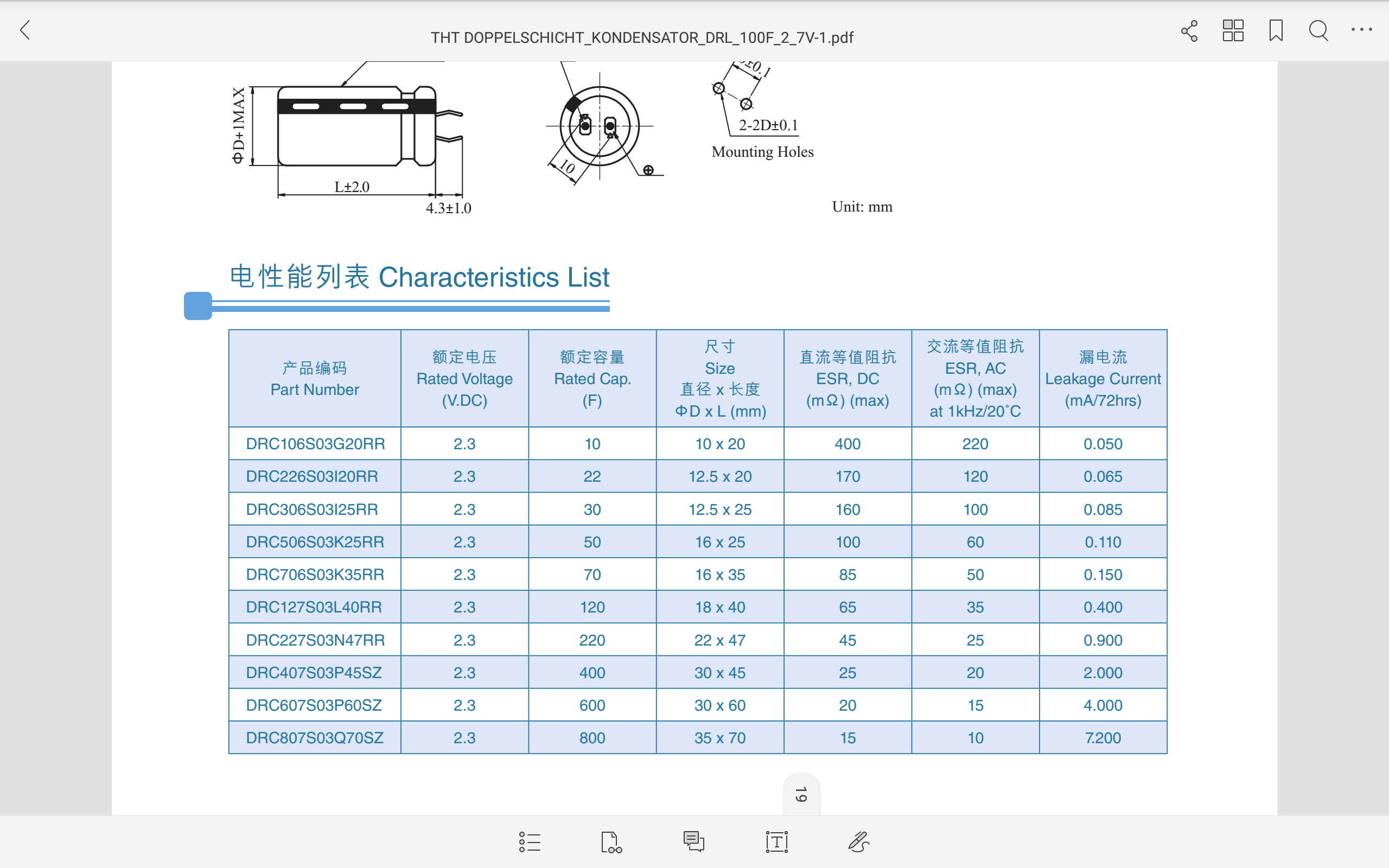Select part number DRC106S03G20RR

click(315, 444)
